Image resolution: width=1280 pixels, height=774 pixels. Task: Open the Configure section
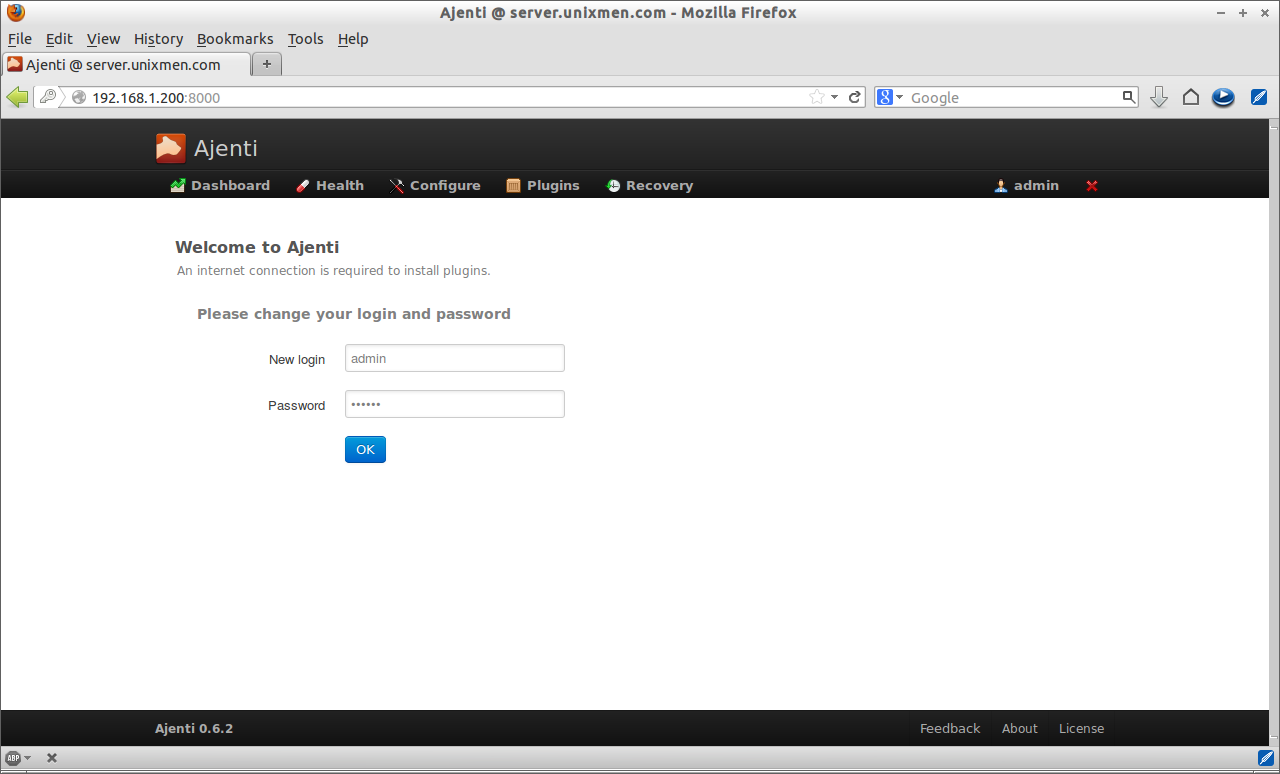[x=435, y=185]
